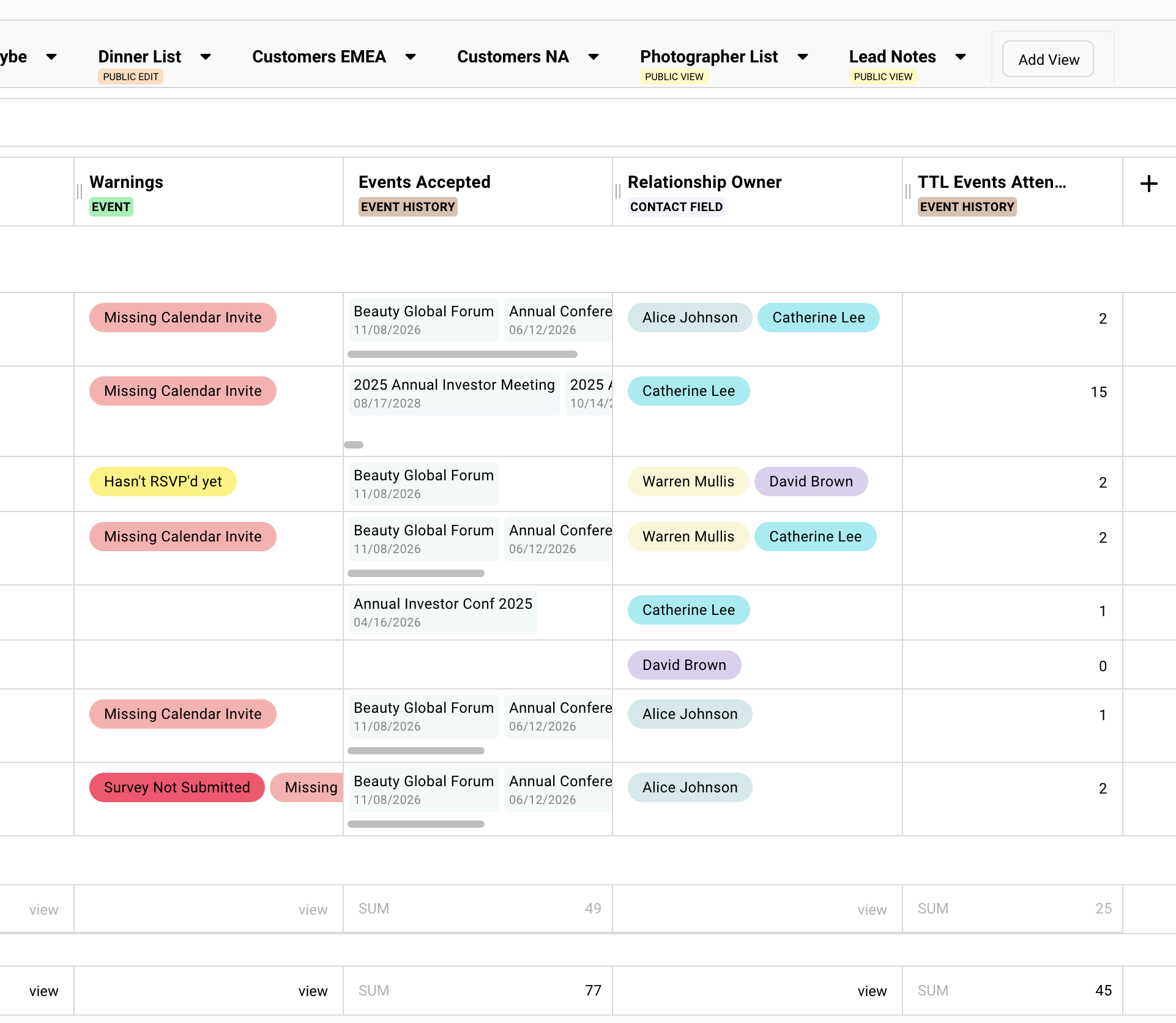
Task: Click the EVENT tag under the Warnings header
Action: [x=111, y=207]
